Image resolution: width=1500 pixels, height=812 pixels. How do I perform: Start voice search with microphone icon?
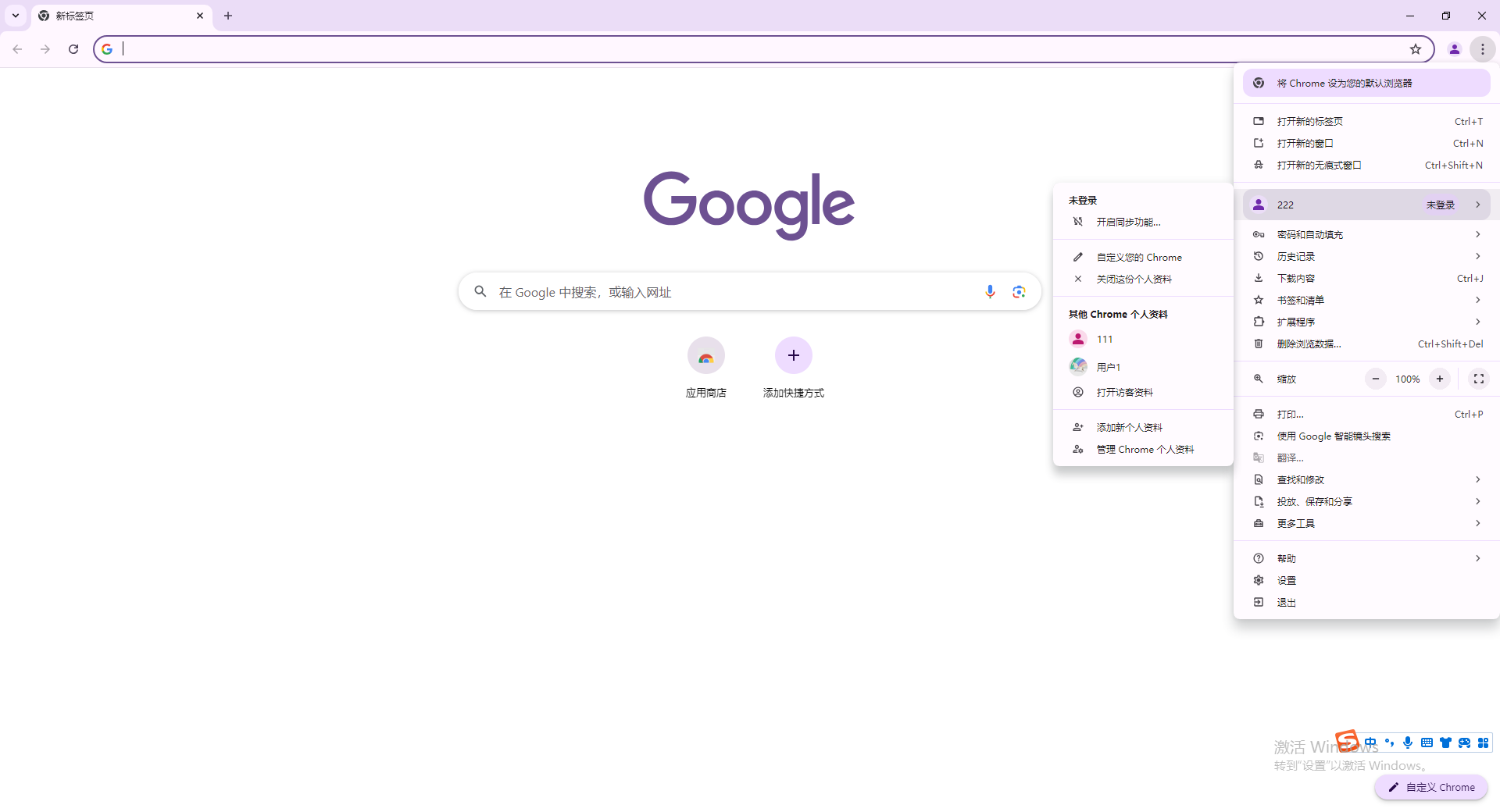point(990,291)
